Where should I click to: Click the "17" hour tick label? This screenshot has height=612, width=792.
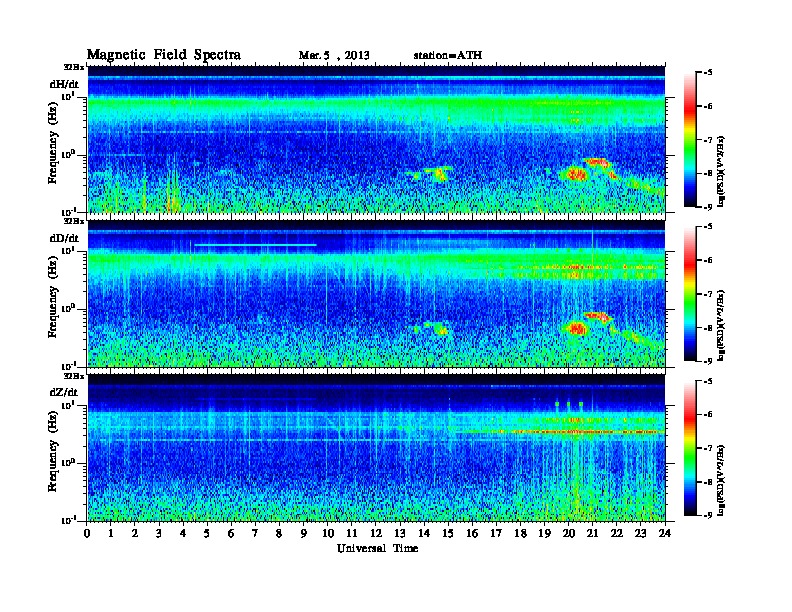tap(496, 533)
